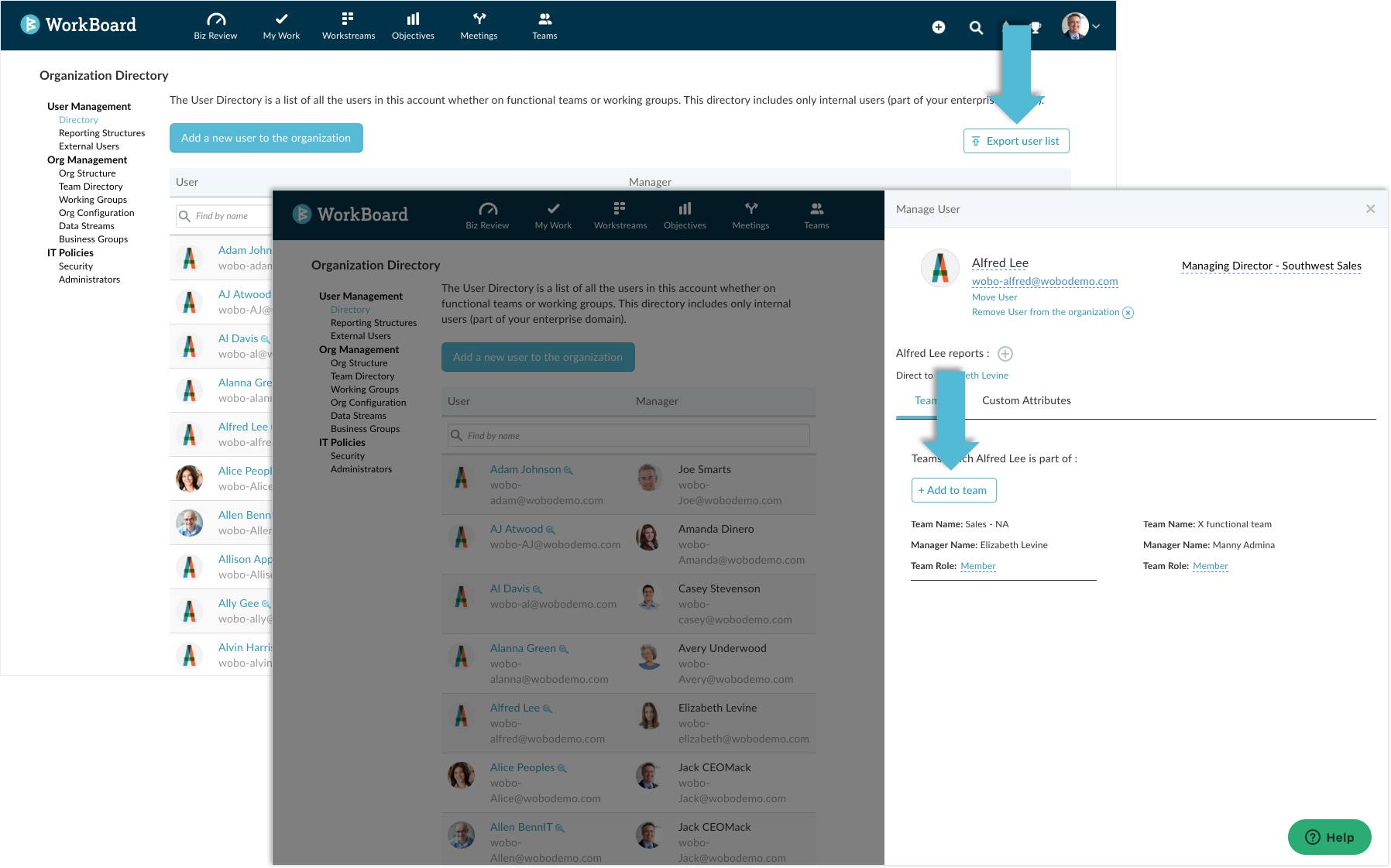Click manager Joe Smarts photo
1391x868 pixels.
click(x=649, y=477)
